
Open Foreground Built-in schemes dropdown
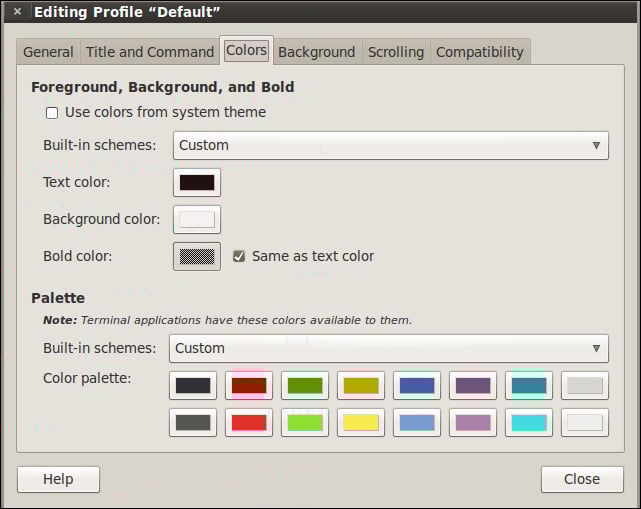click(x=391, y=146)
